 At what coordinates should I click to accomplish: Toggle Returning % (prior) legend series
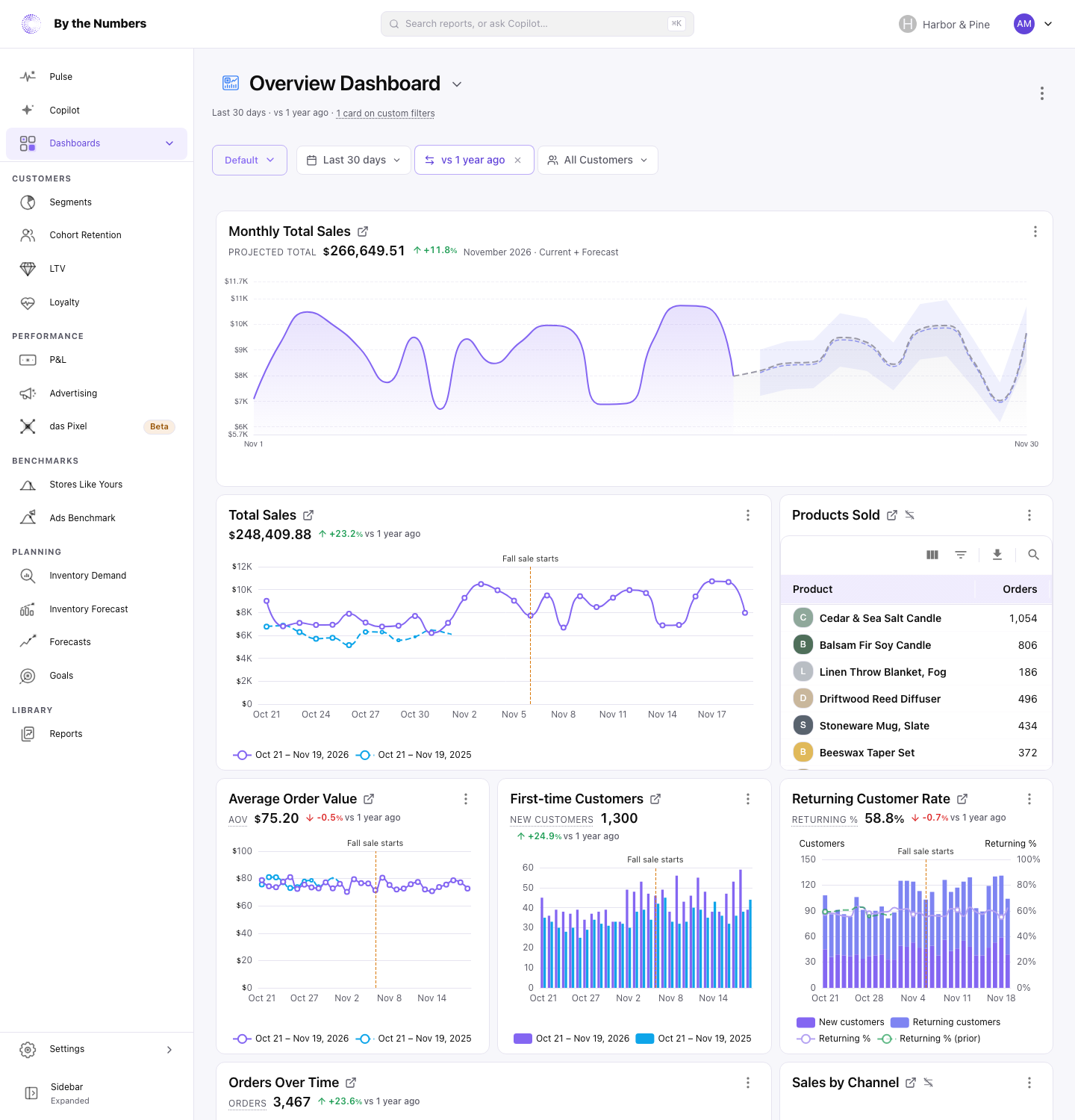[x=929, y=1039]
